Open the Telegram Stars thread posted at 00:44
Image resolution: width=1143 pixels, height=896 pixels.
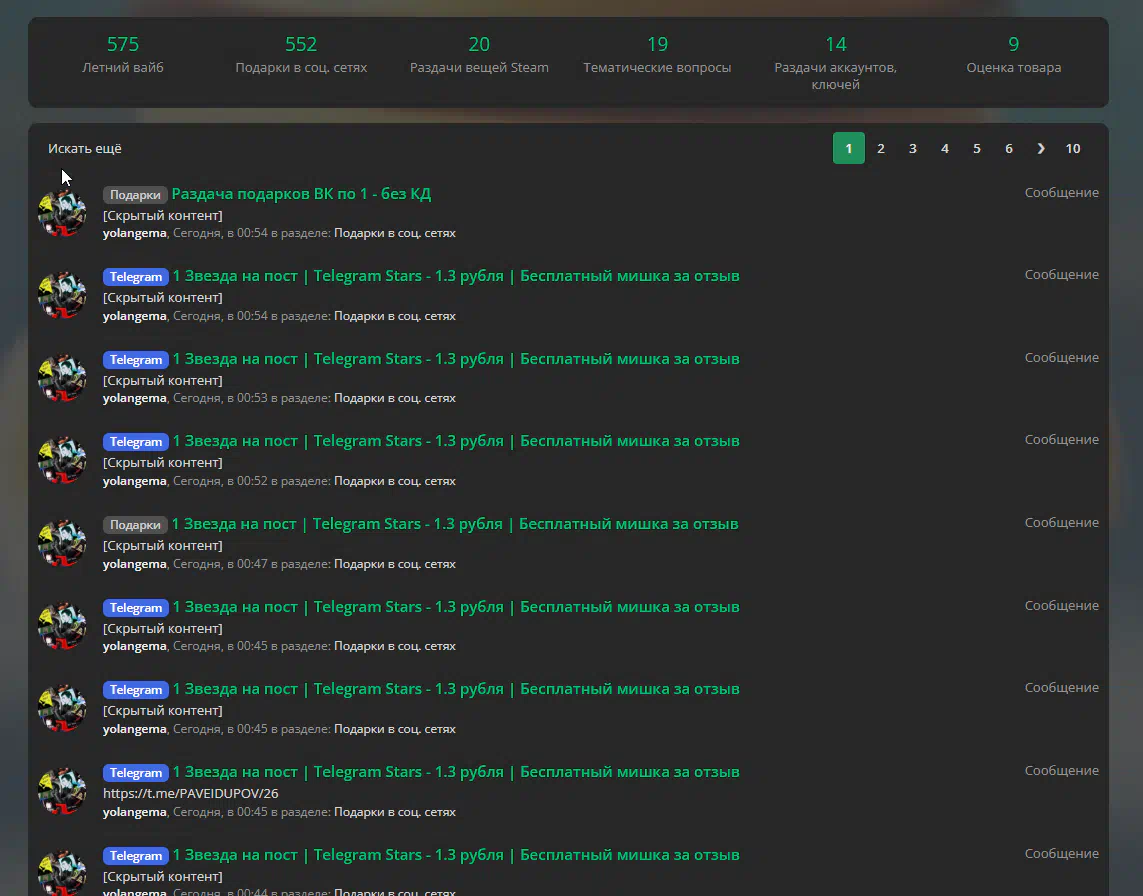[456, 855]
